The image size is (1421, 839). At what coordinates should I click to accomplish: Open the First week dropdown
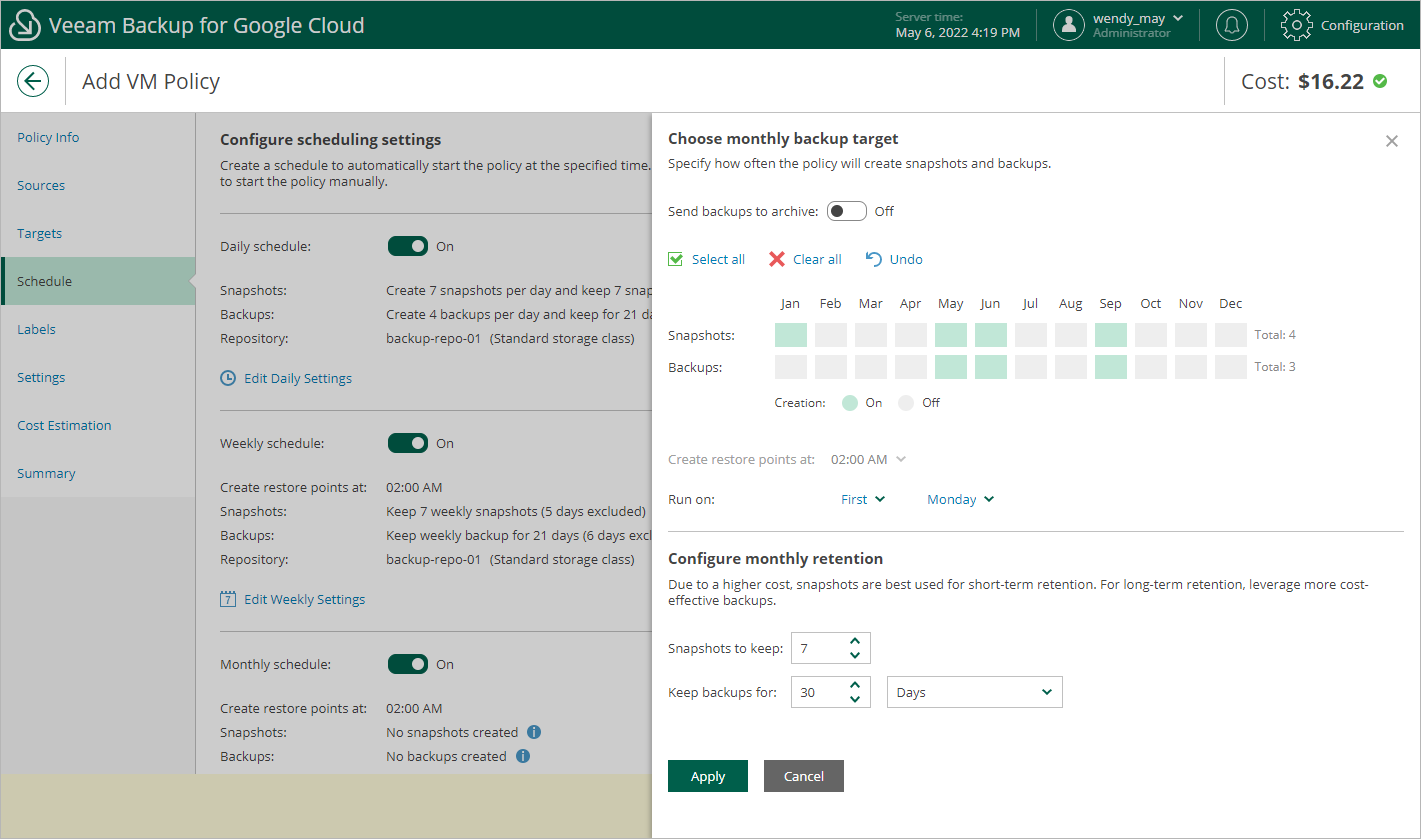[x=863, y=499]
